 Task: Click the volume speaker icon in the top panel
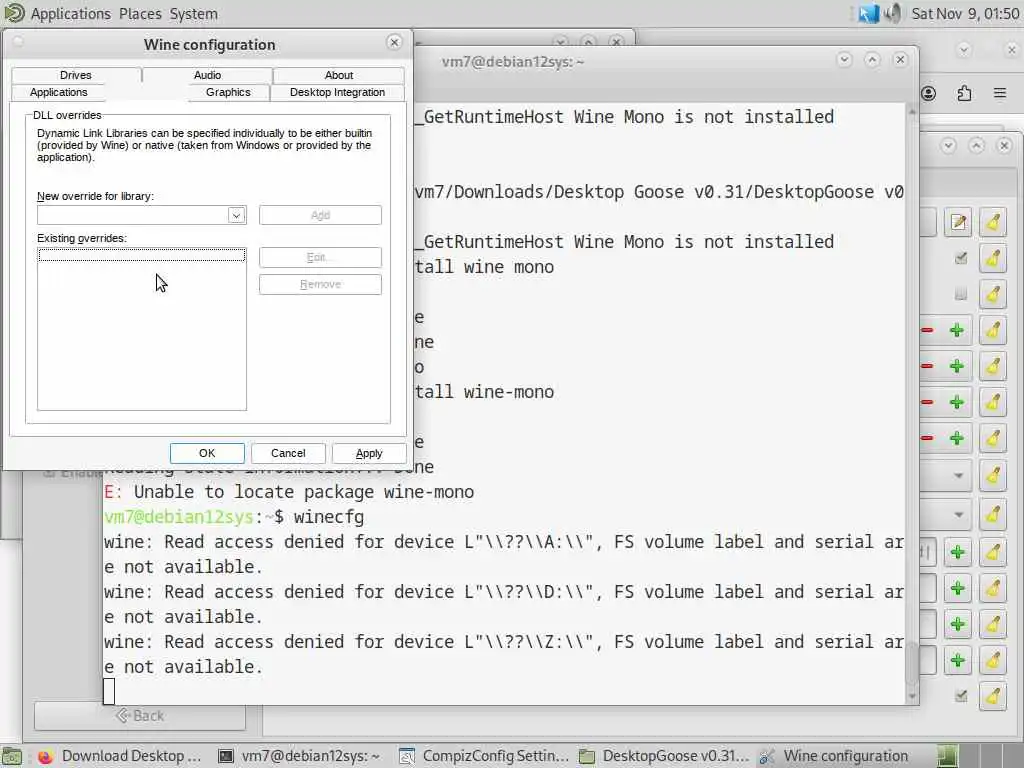tap(893, 13)
